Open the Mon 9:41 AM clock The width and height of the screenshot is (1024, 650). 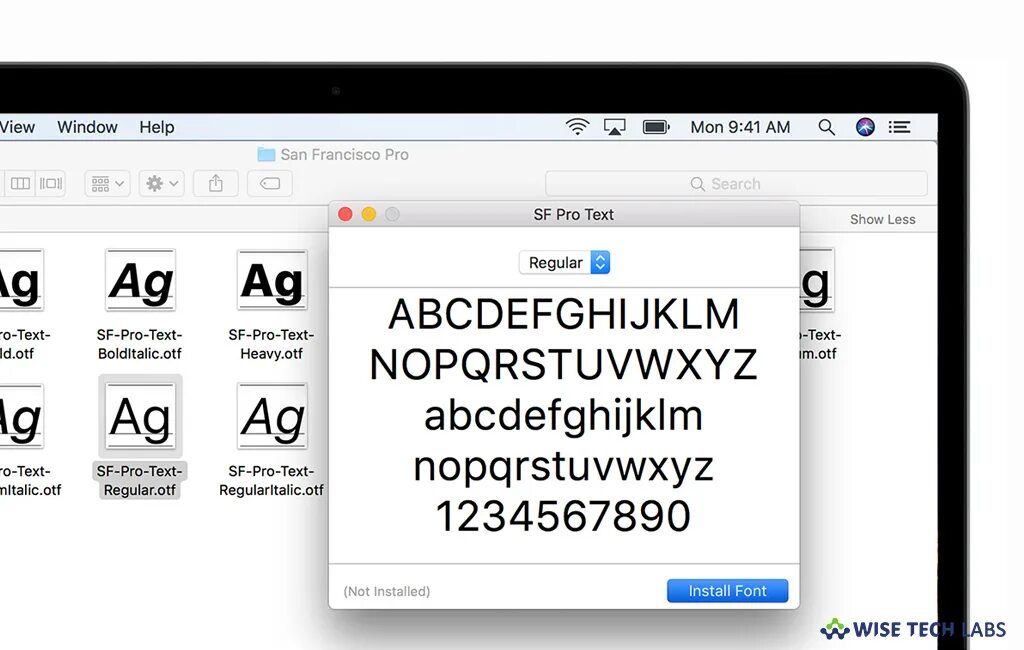click(740, 127)
